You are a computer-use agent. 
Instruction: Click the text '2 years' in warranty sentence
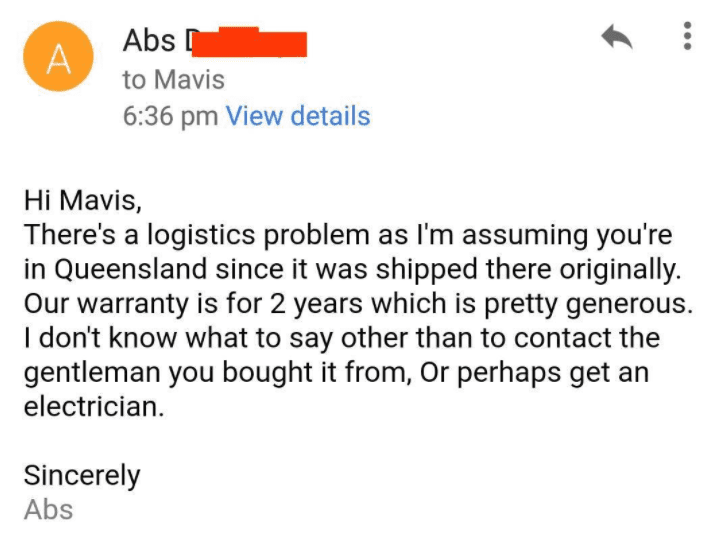click(317, 304)
